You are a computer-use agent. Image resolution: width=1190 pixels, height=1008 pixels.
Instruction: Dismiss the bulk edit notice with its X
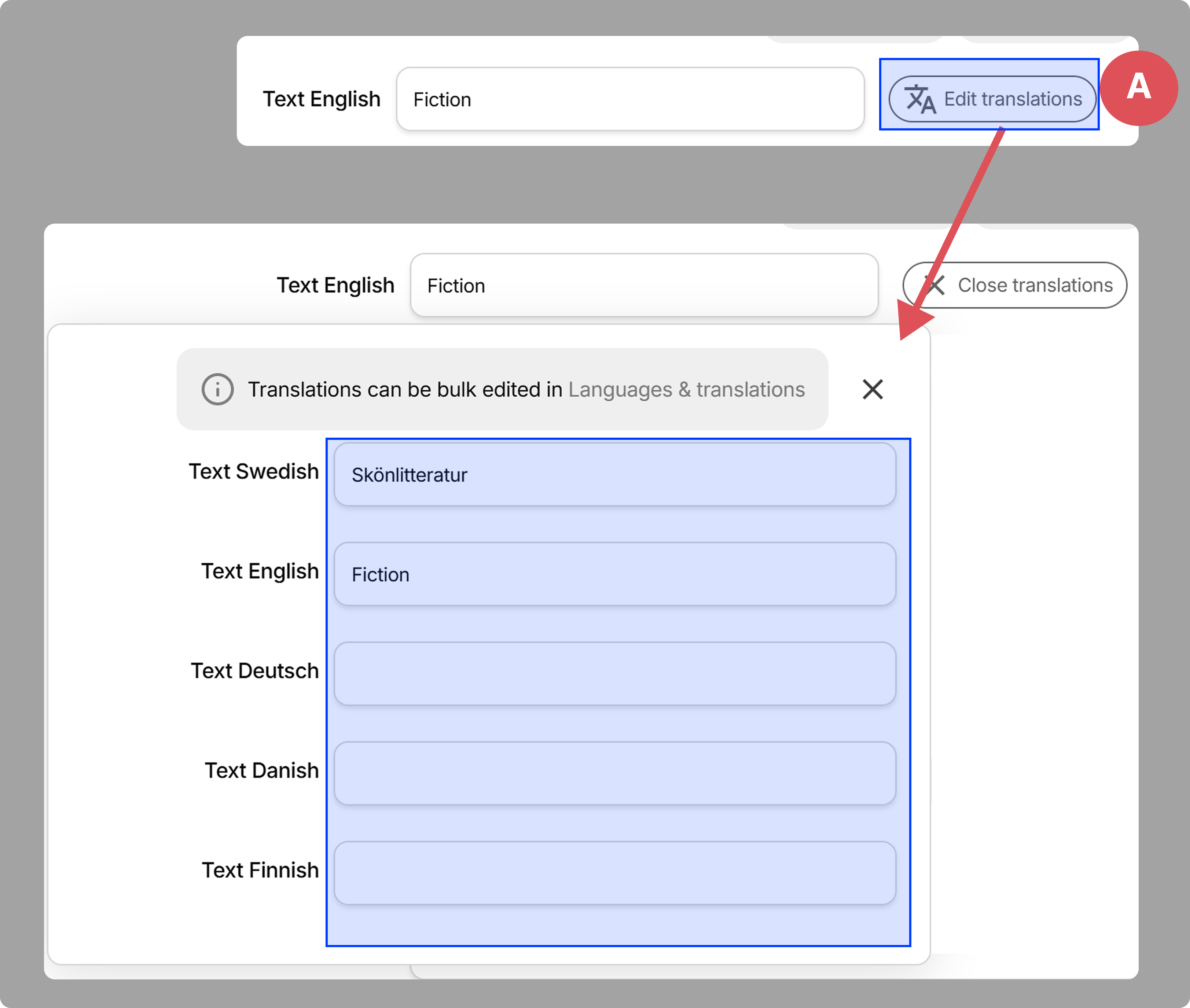click(x=872, y=389)
